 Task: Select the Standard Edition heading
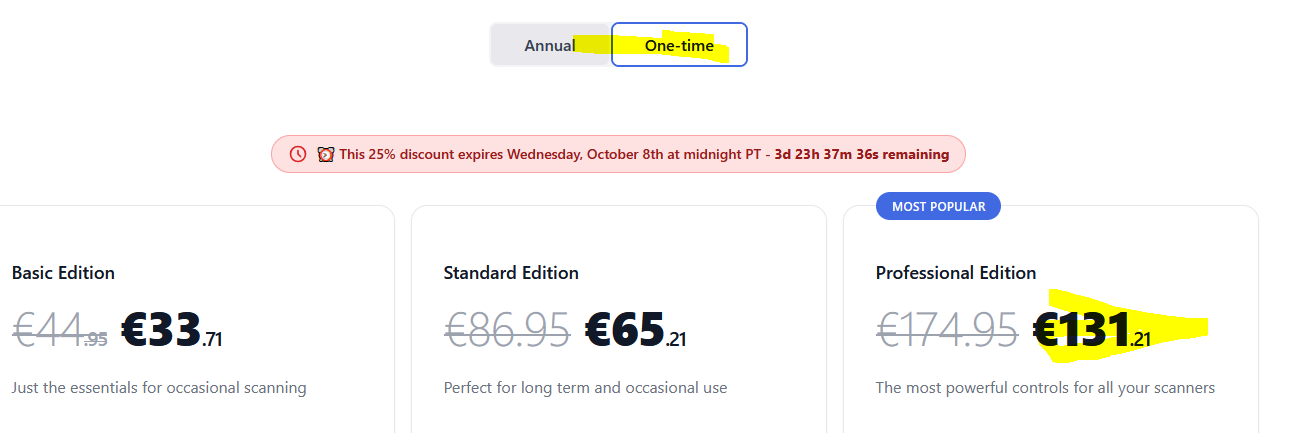coord(511,273)
